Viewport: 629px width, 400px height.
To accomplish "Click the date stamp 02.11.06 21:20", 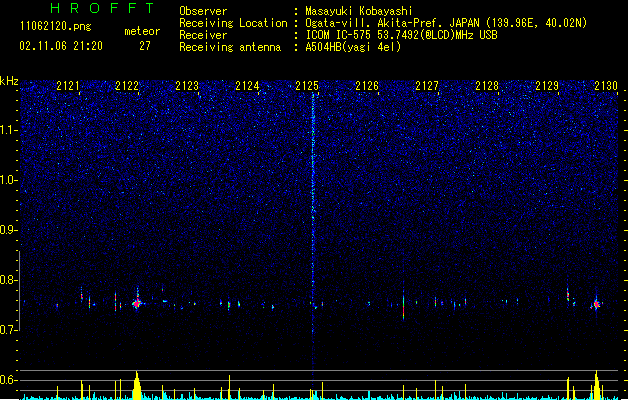I will coord(61,46).
